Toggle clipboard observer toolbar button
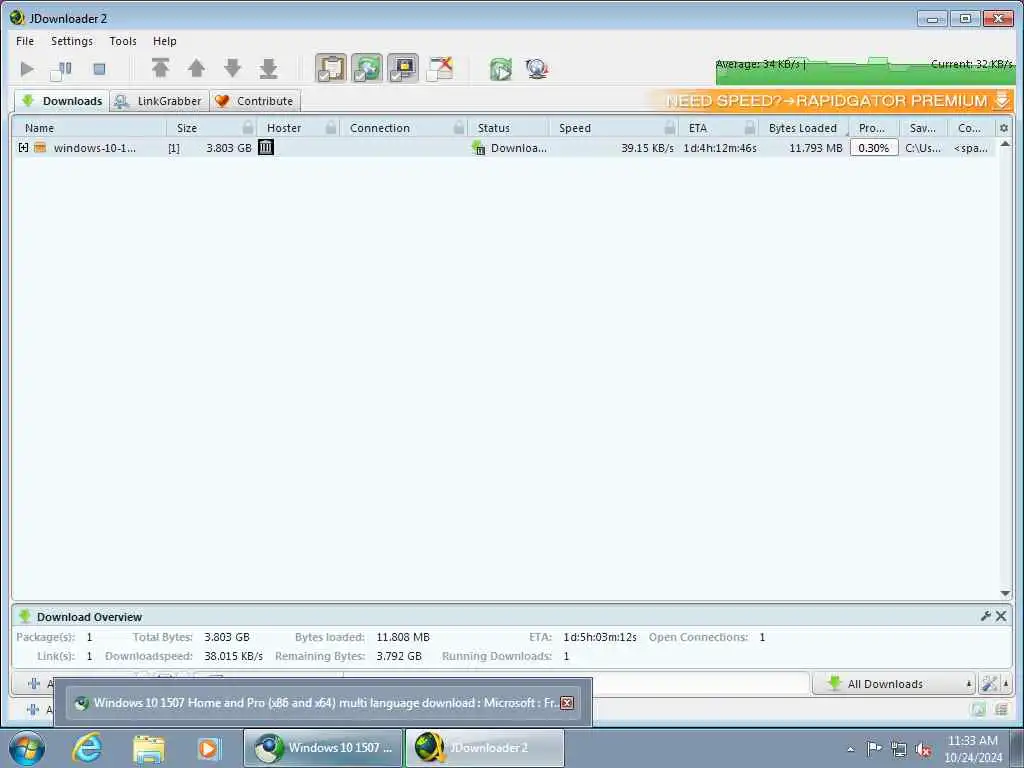Viewport: 1024px width, 768px height. coord(331,68)
